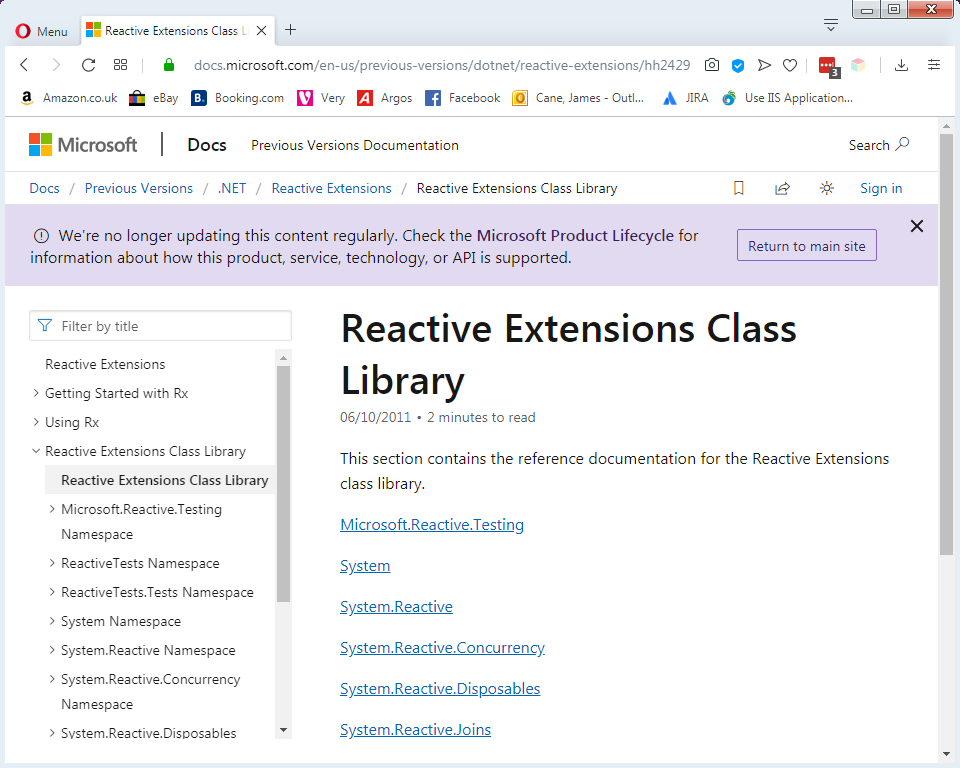This screenshot has width=960, height=768.
Task: Click the Microsoft logo
Action: pyautogui.click(x=83, y=145)
